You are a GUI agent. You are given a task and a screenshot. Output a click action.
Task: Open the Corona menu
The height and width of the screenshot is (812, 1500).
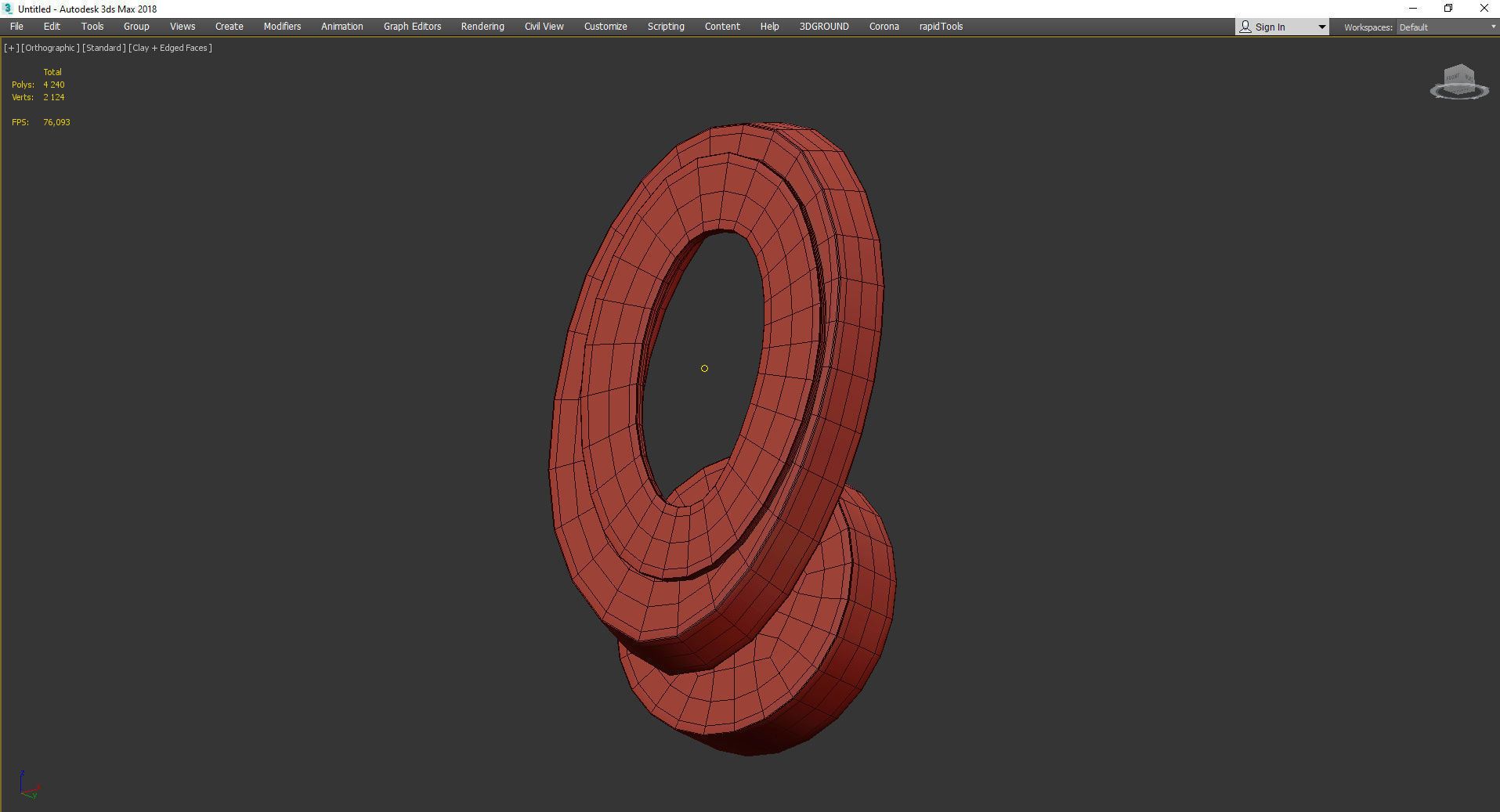pyautogui.click(x=884, y=27)
